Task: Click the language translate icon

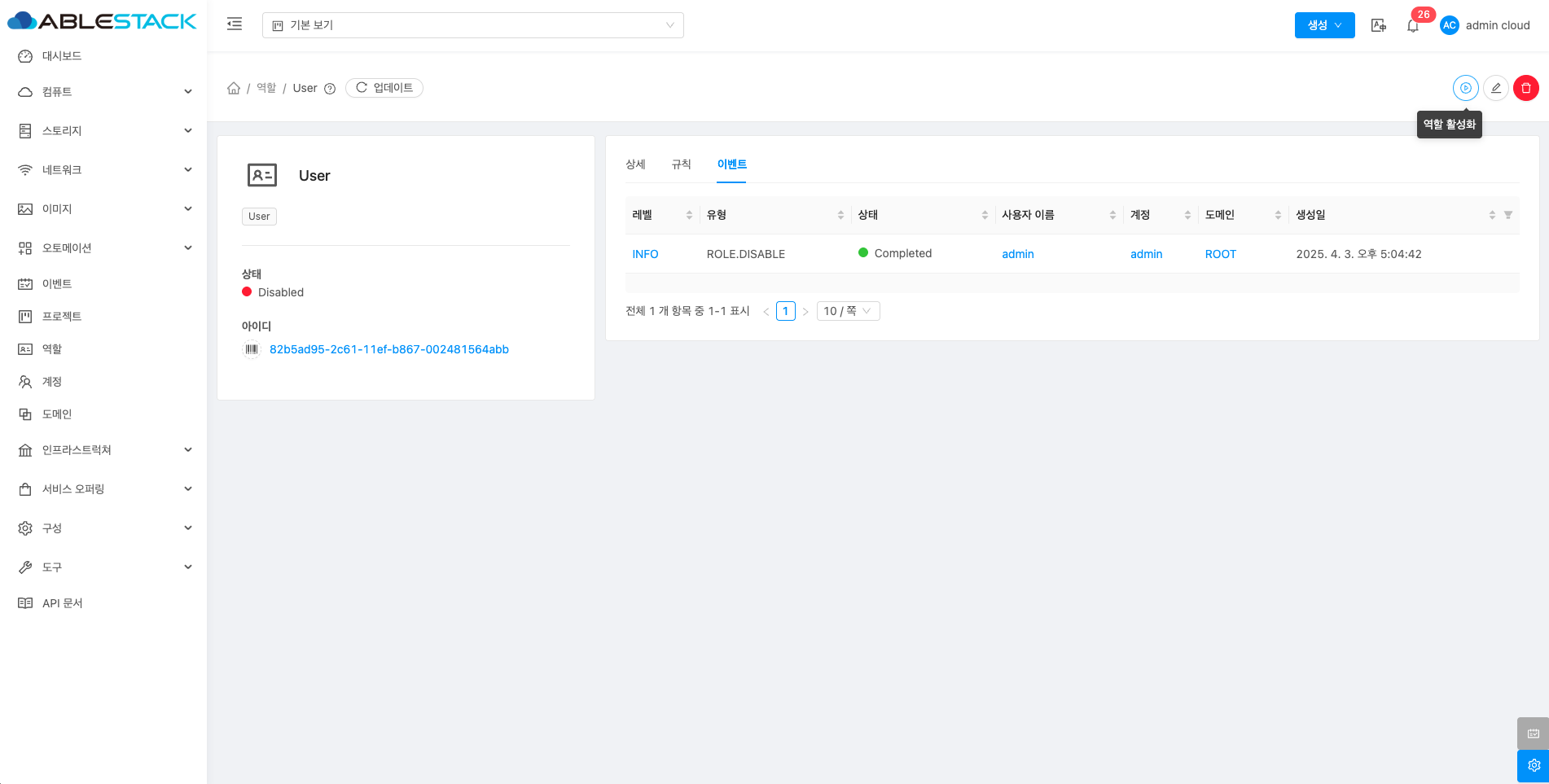Action: coord(1379,25)
